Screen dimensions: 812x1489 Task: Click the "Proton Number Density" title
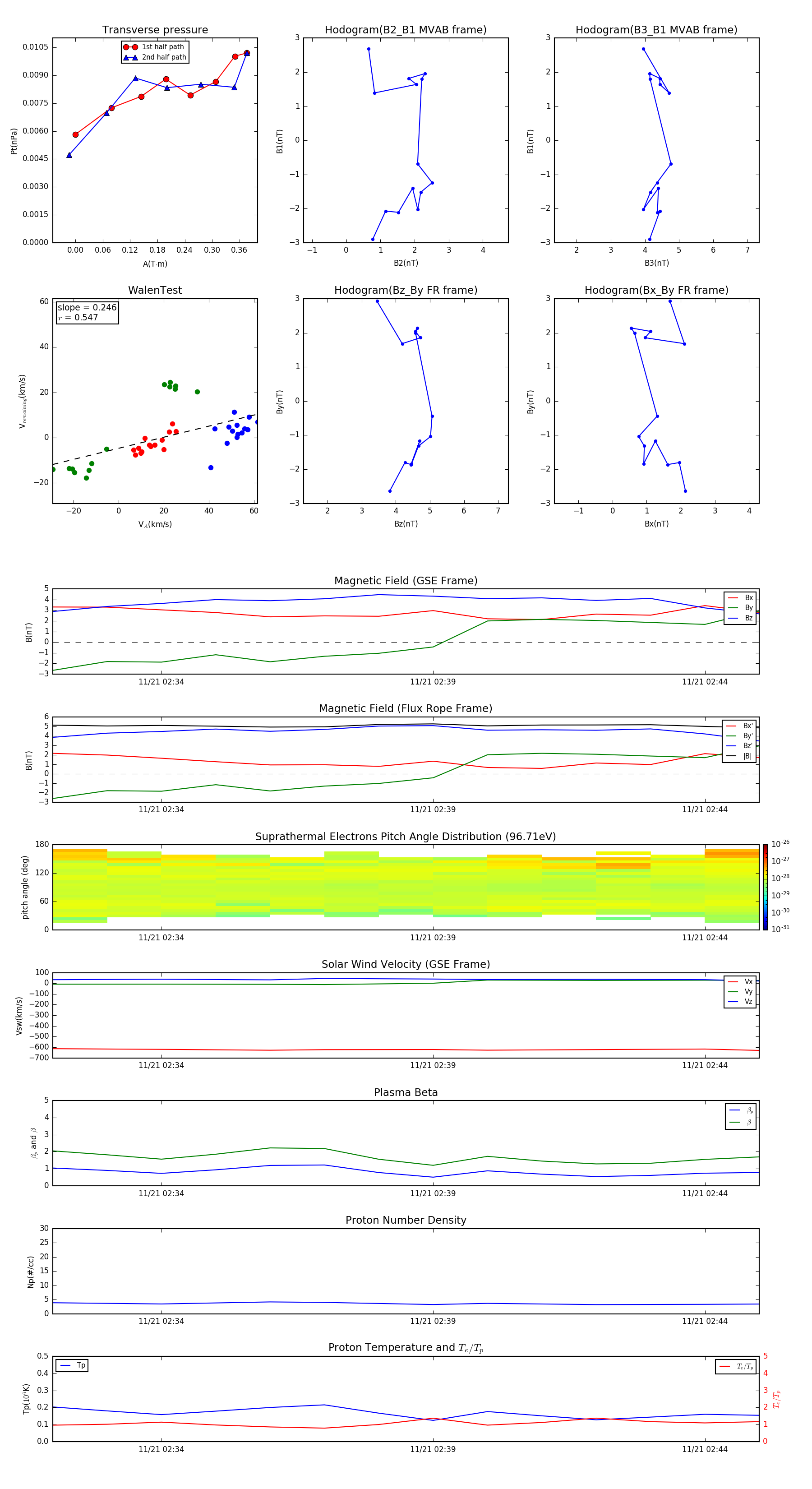click(406, 1220)
